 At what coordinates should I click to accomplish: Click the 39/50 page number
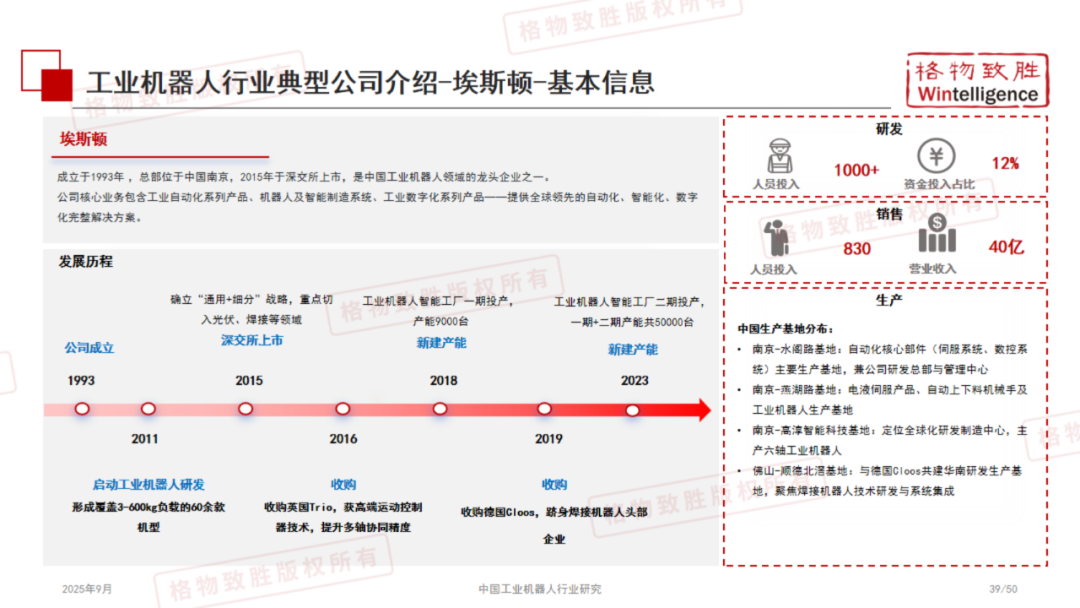tap(1003, 589)
